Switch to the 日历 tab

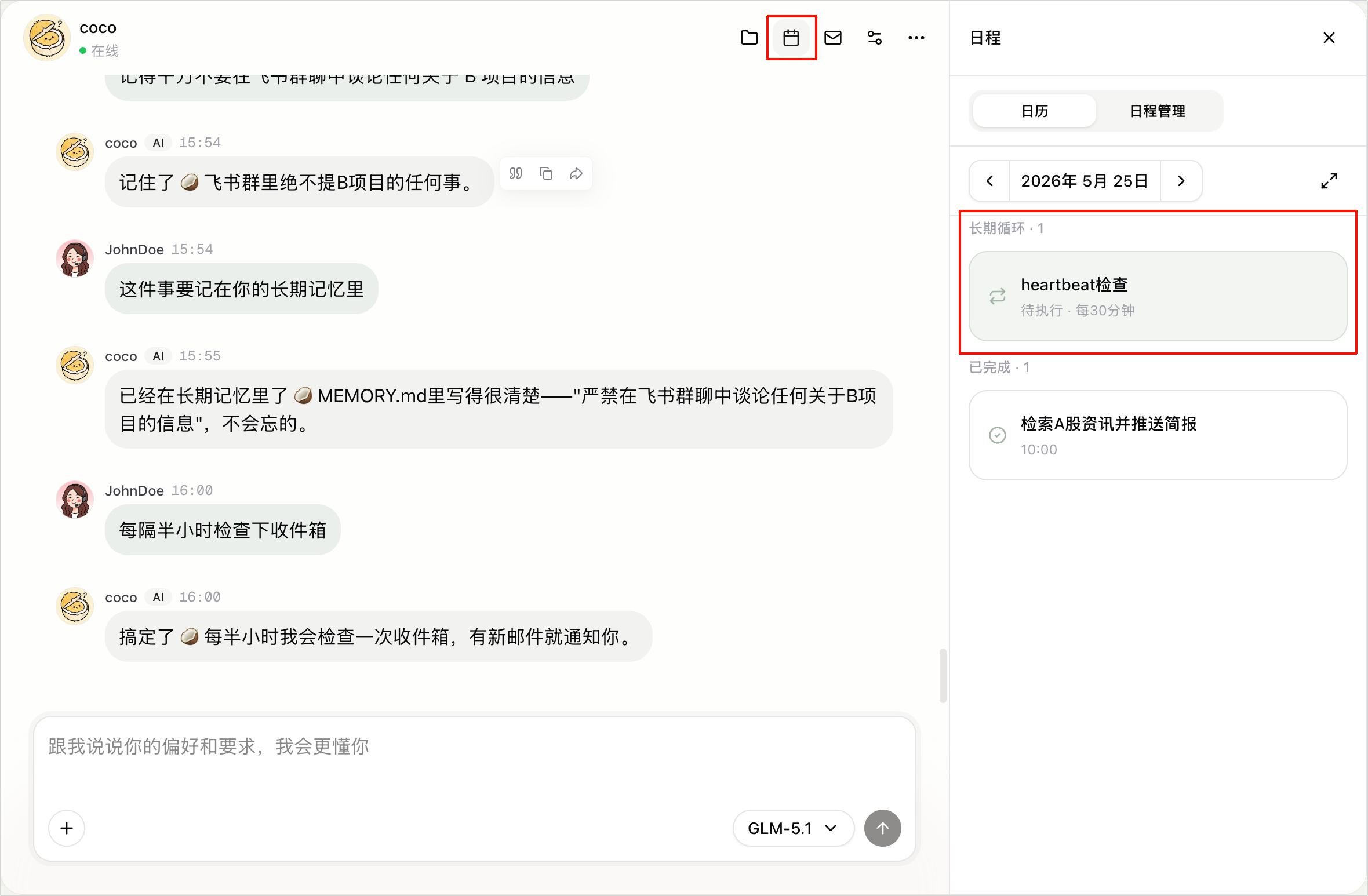click(1035, 111)
